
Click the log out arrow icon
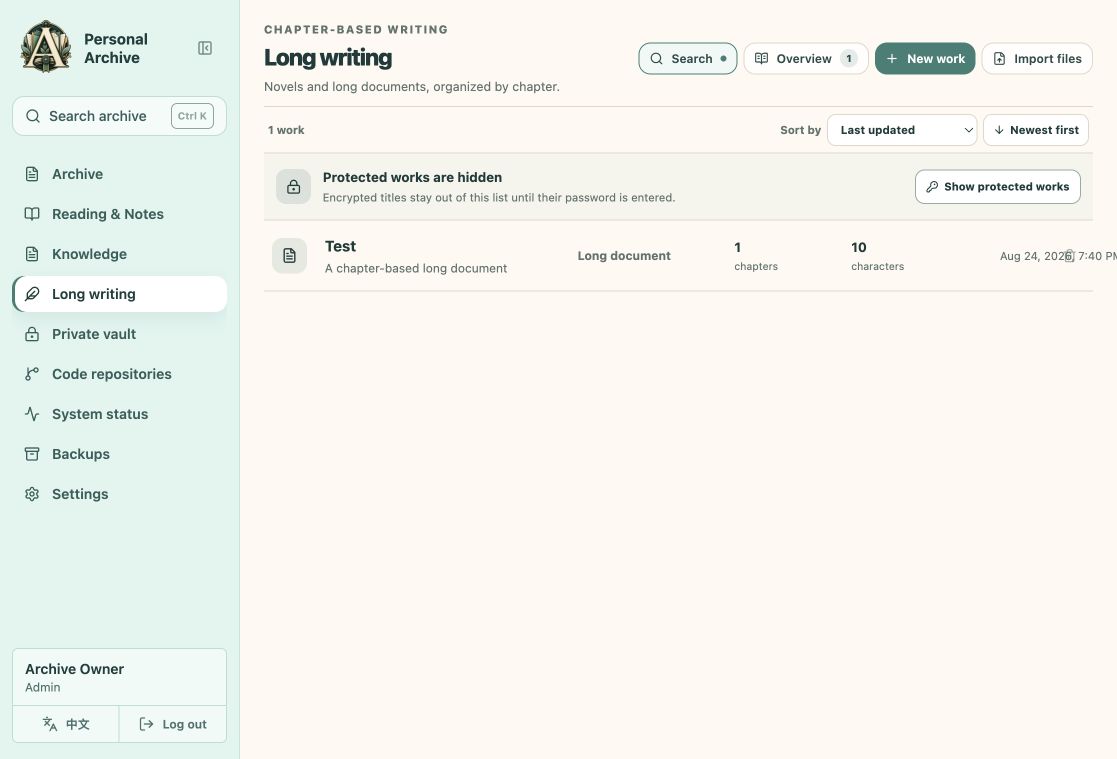pos(146,724)
